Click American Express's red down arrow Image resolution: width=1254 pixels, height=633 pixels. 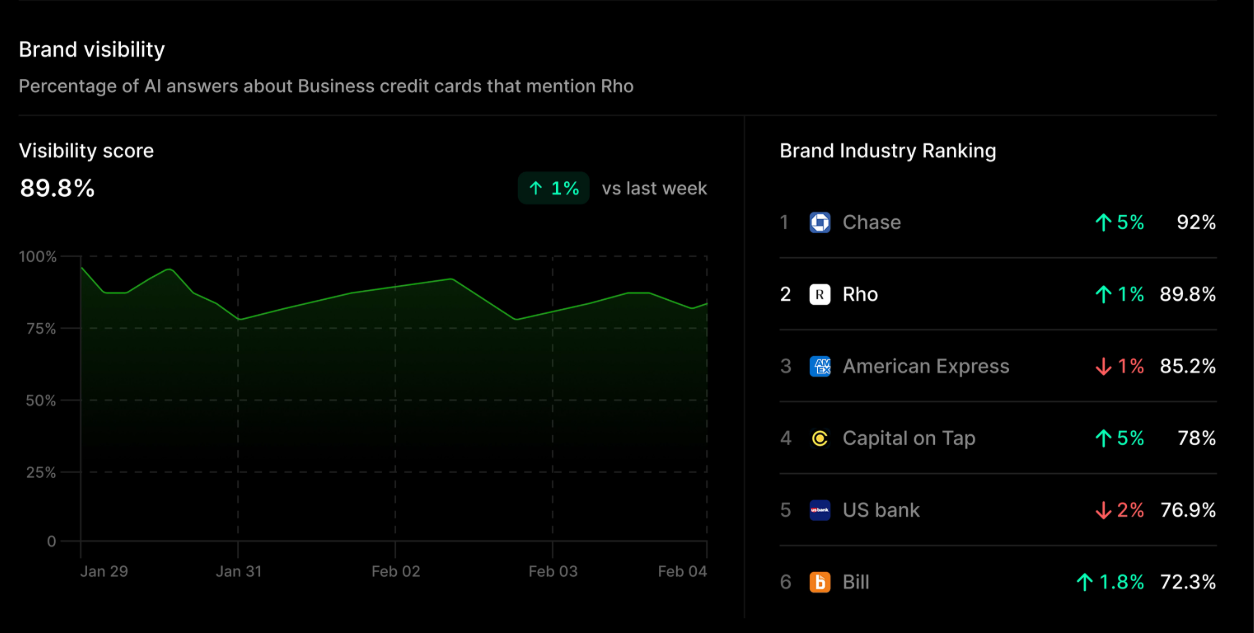point(1103,367)
